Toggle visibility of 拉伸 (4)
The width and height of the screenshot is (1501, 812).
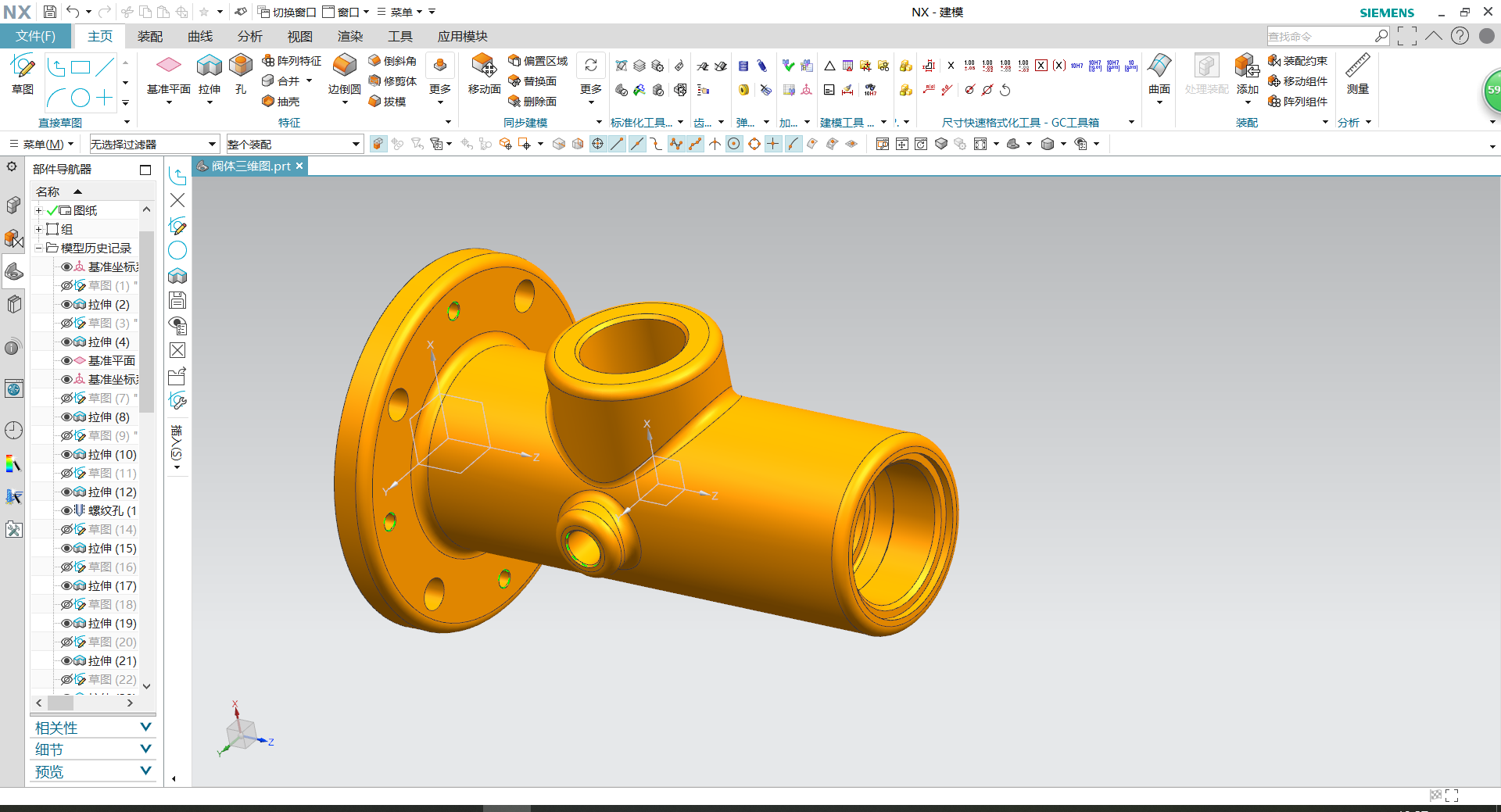click(x=66, y=342)
